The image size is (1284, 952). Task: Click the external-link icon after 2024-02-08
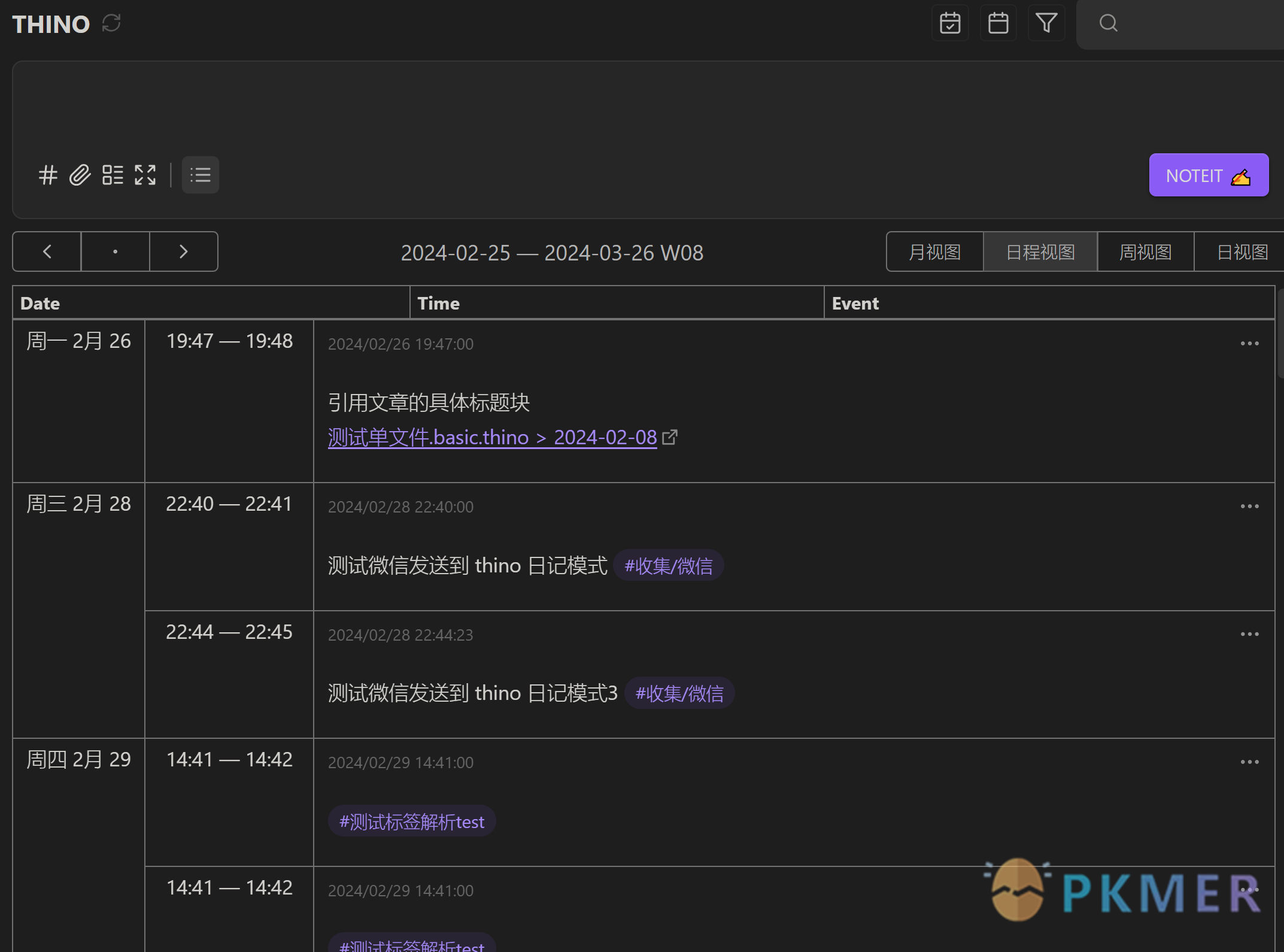click(670, 438)
